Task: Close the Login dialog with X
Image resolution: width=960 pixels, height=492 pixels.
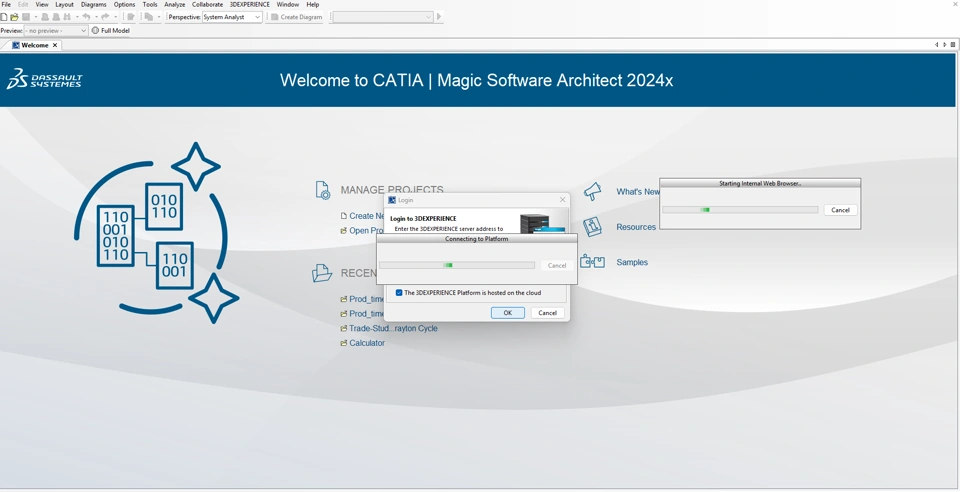Action: pyautogui.click(x=563, y=199)
